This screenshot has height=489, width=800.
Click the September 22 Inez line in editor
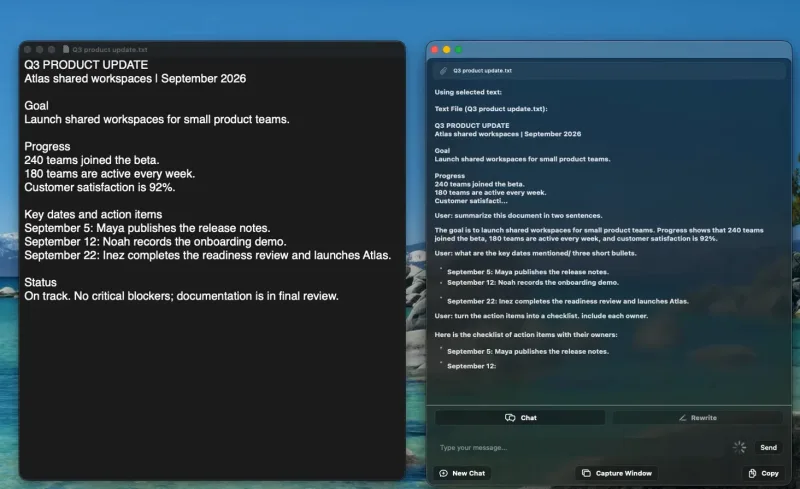pos(208,255)
